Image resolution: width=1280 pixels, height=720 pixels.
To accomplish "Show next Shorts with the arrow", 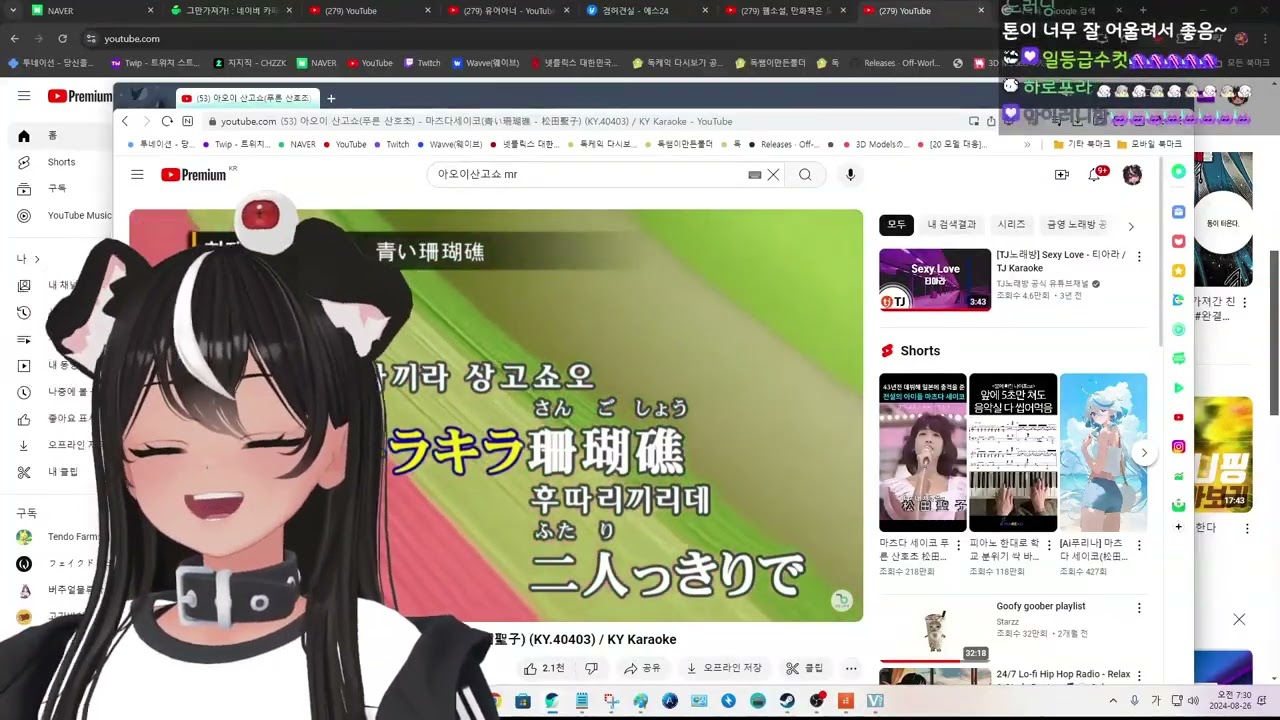I will pos(1144,453).
